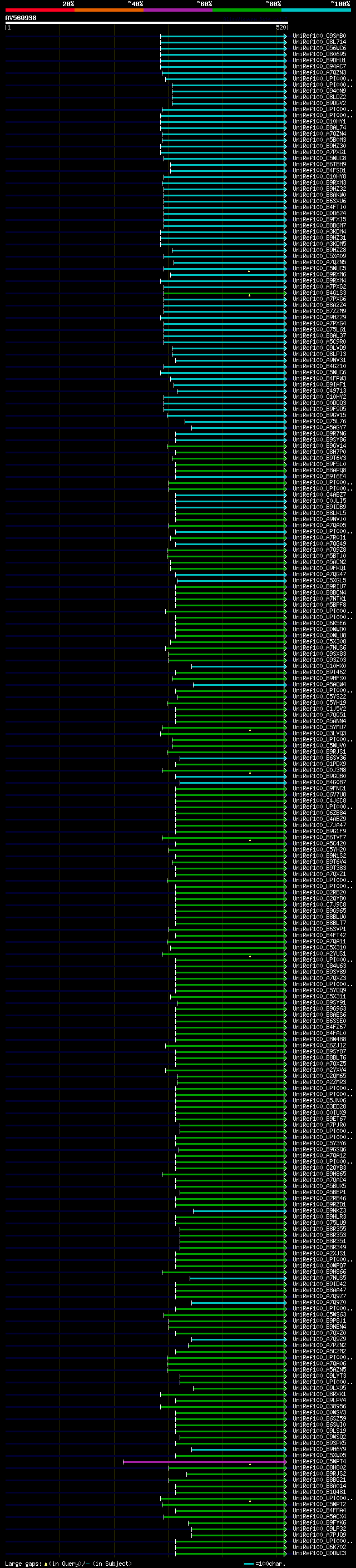Click label UniRef100_Q9LX95
Viewport: 356px width, 1568px height.
point(319,1388)
